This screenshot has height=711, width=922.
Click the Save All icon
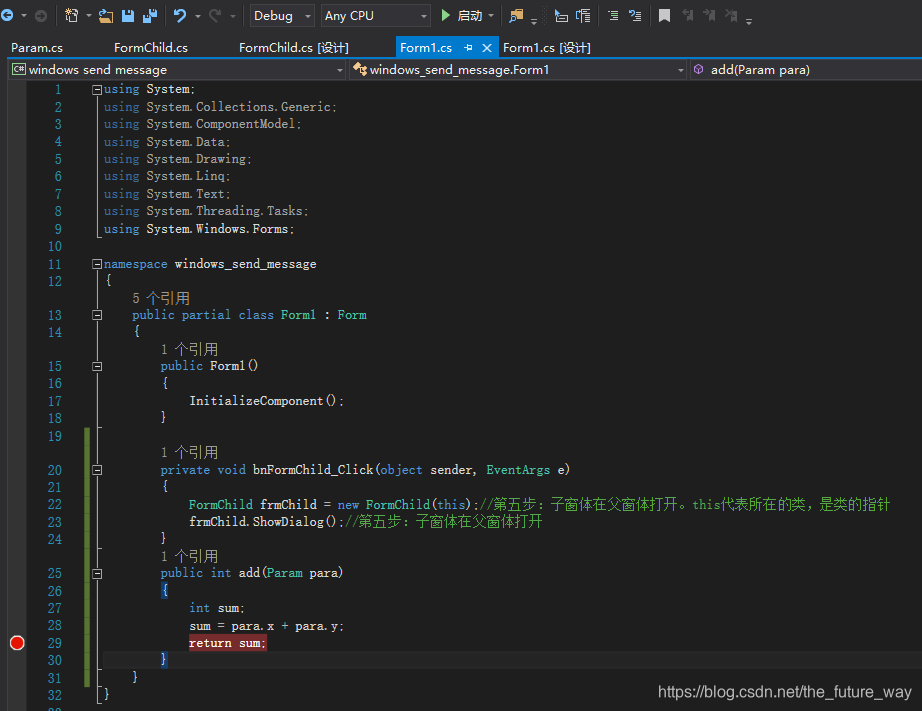click(150, 16)
